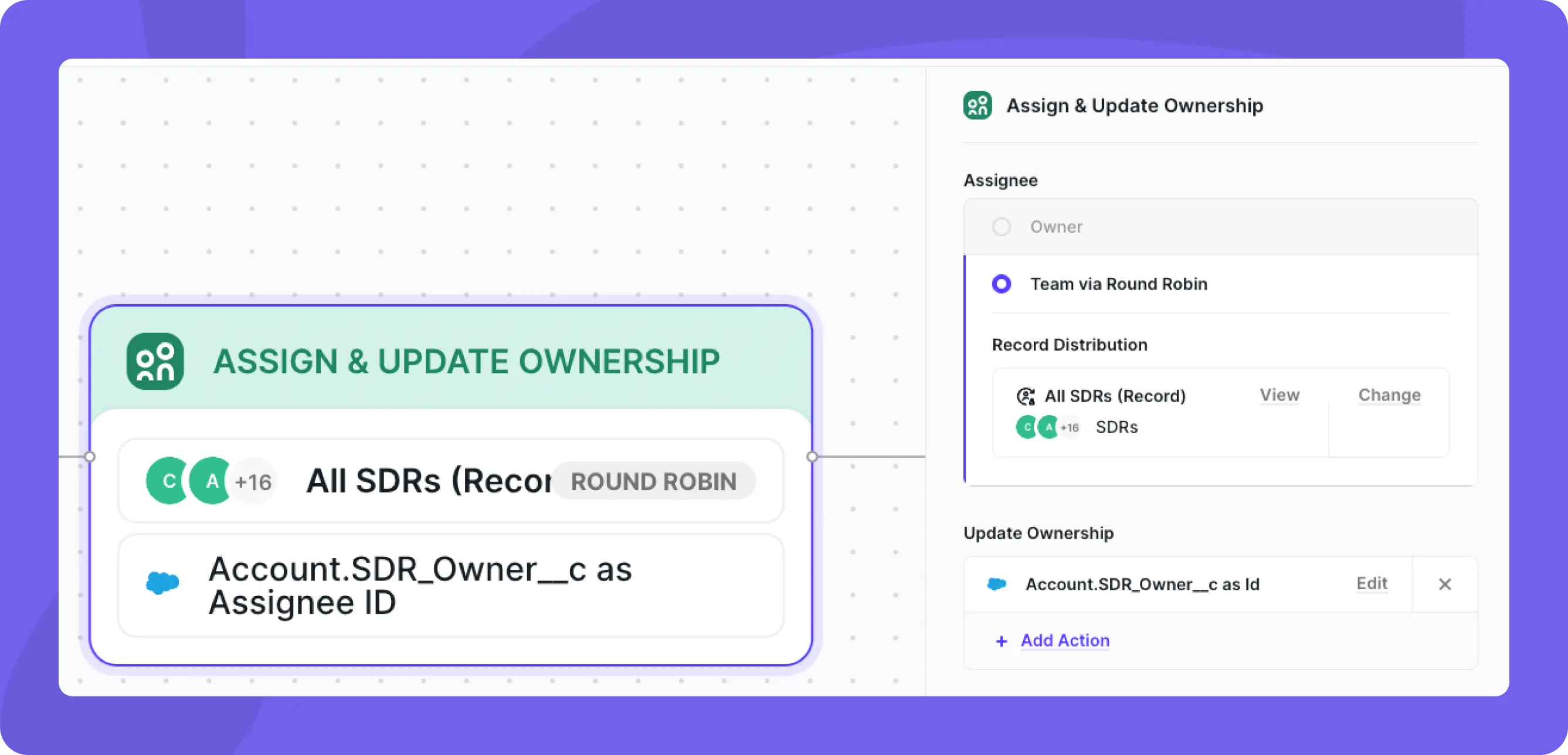This screenshot has width=1568, height=755.
Task: Click the C avatar on the node card
Action: pyautogui.click(x=169, y=481)
